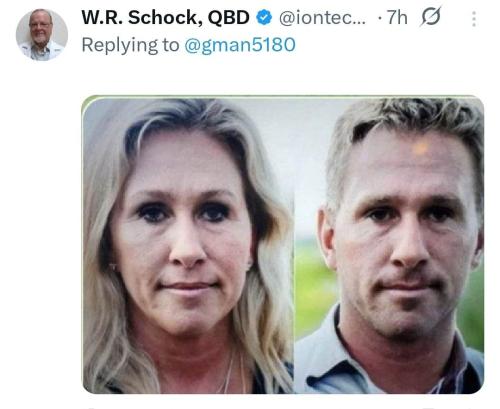Open W.R. Schock's profile avatar
The image size is (500, 409).
click(42, 35)
